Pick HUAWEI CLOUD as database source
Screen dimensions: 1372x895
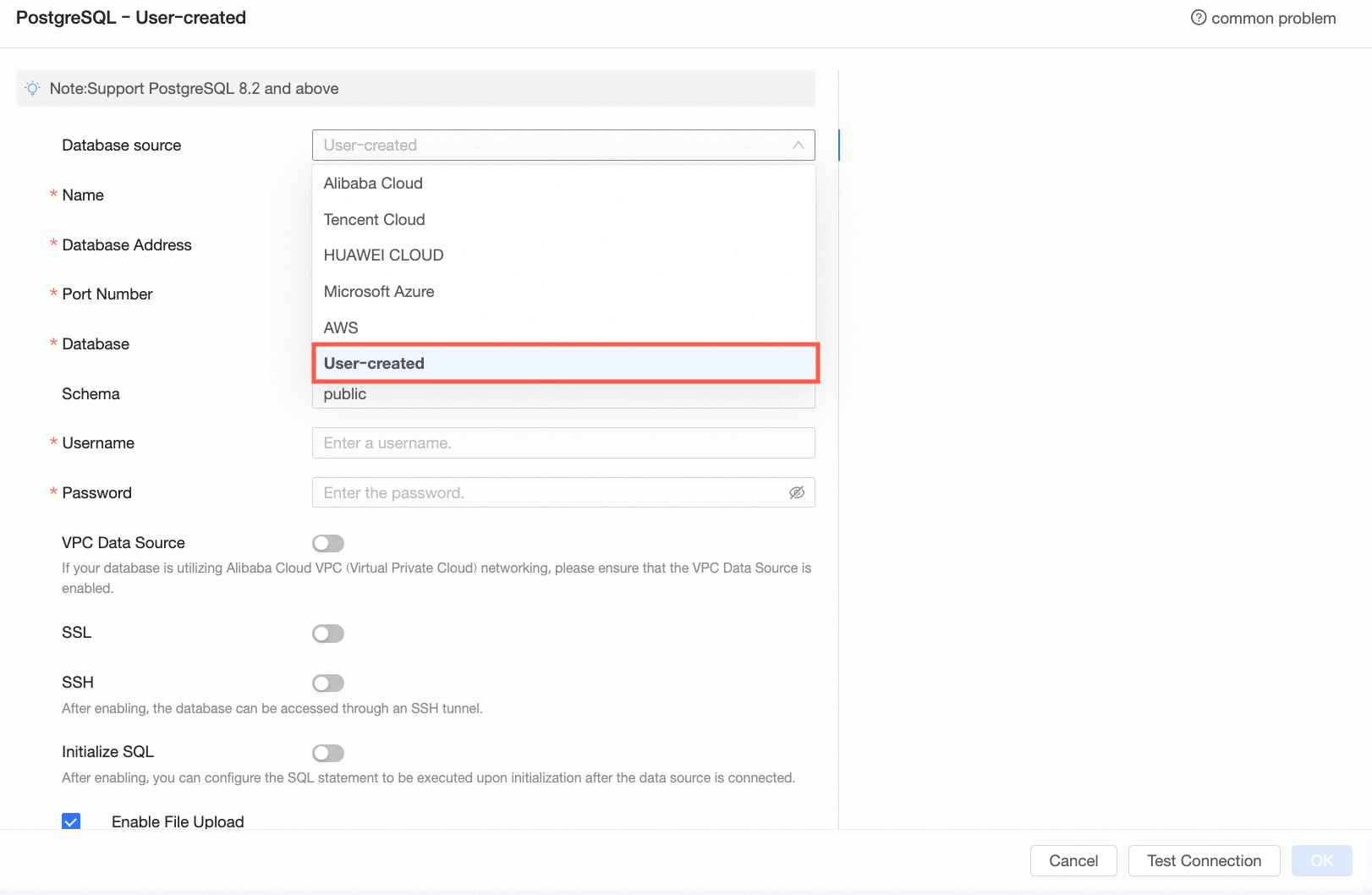coord(383,255)
